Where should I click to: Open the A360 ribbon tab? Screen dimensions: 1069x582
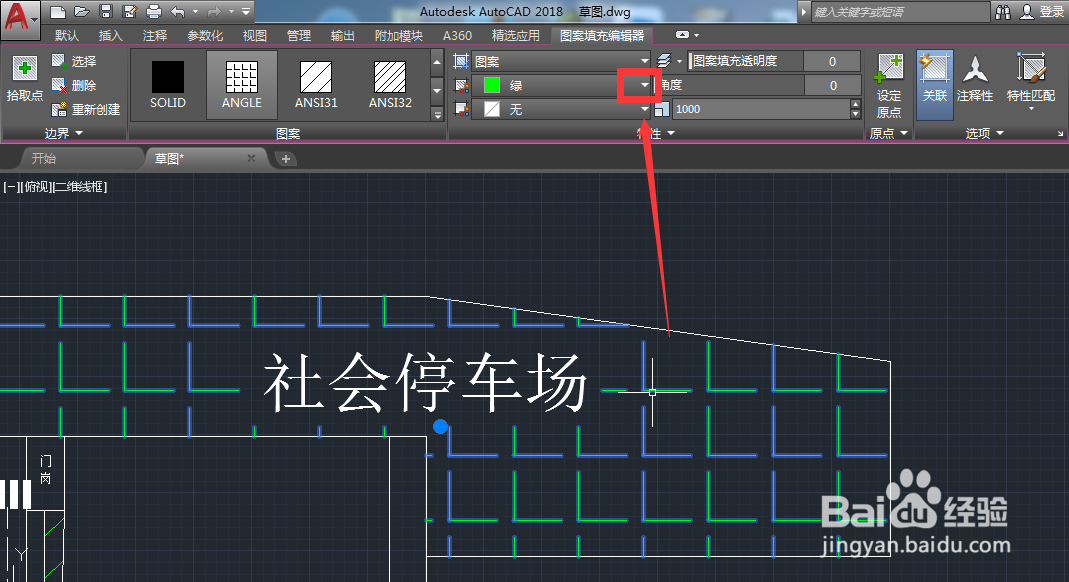click(x=457, y=35)
